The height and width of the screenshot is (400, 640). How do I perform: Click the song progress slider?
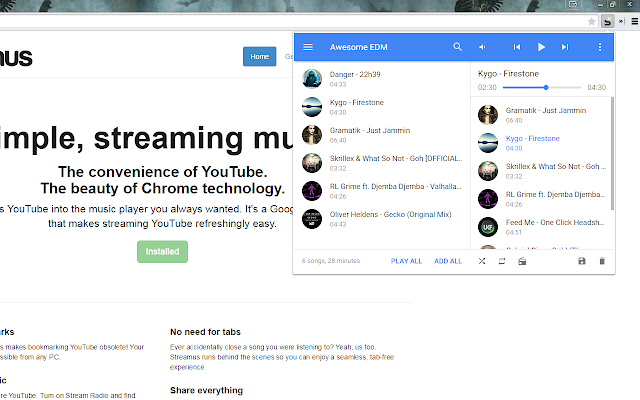tap(545, 88)
